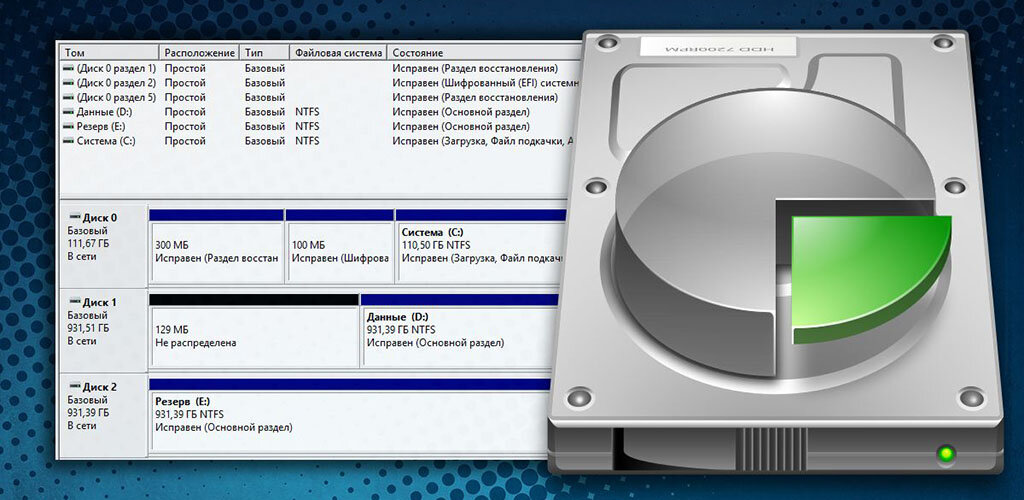Click status cell of (Диск 0 раздел 5) row
The height and width of the screenshot is (500, 1024).
tap(475, 97)
